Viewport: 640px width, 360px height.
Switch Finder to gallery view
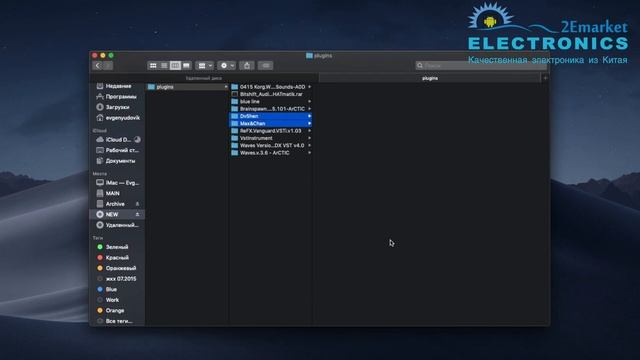pos(186,66)
